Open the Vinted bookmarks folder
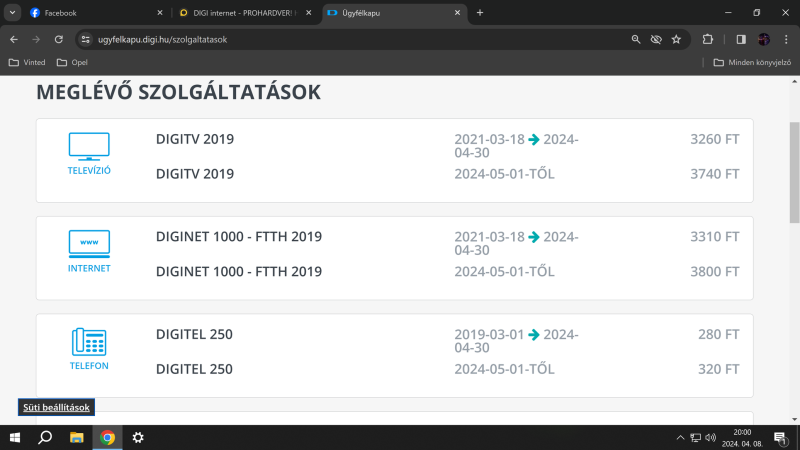Image resolution: width=800 pixels, height=450 pixels. pos(28,62)
